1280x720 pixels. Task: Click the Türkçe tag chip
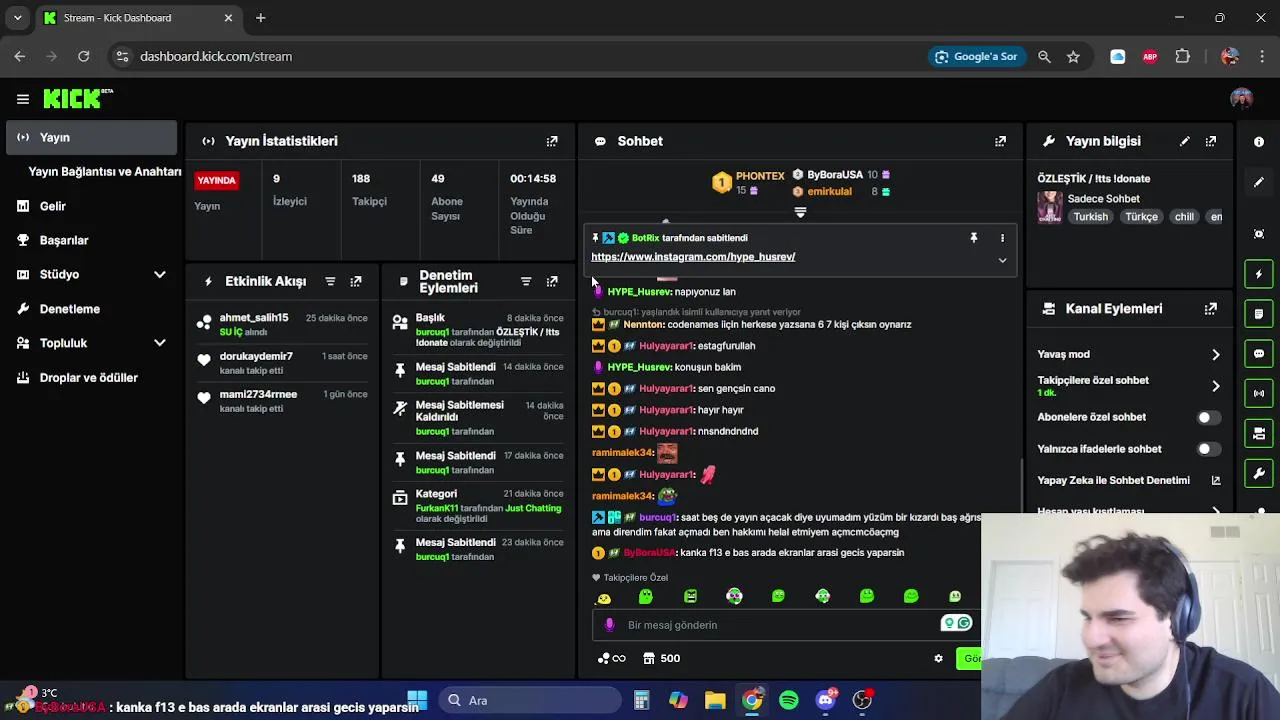(1141, 217)
